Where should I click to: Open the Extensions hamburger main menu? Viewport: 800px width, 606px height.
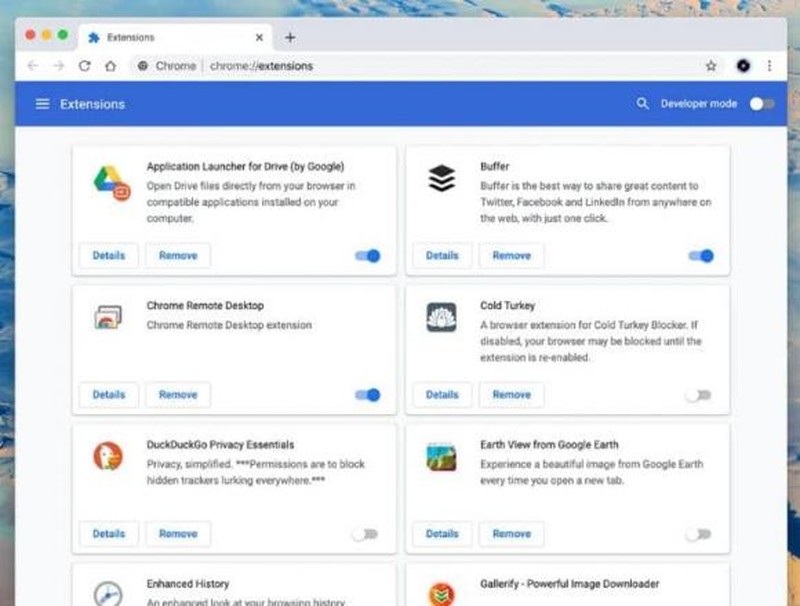click(x=42, y=104)
